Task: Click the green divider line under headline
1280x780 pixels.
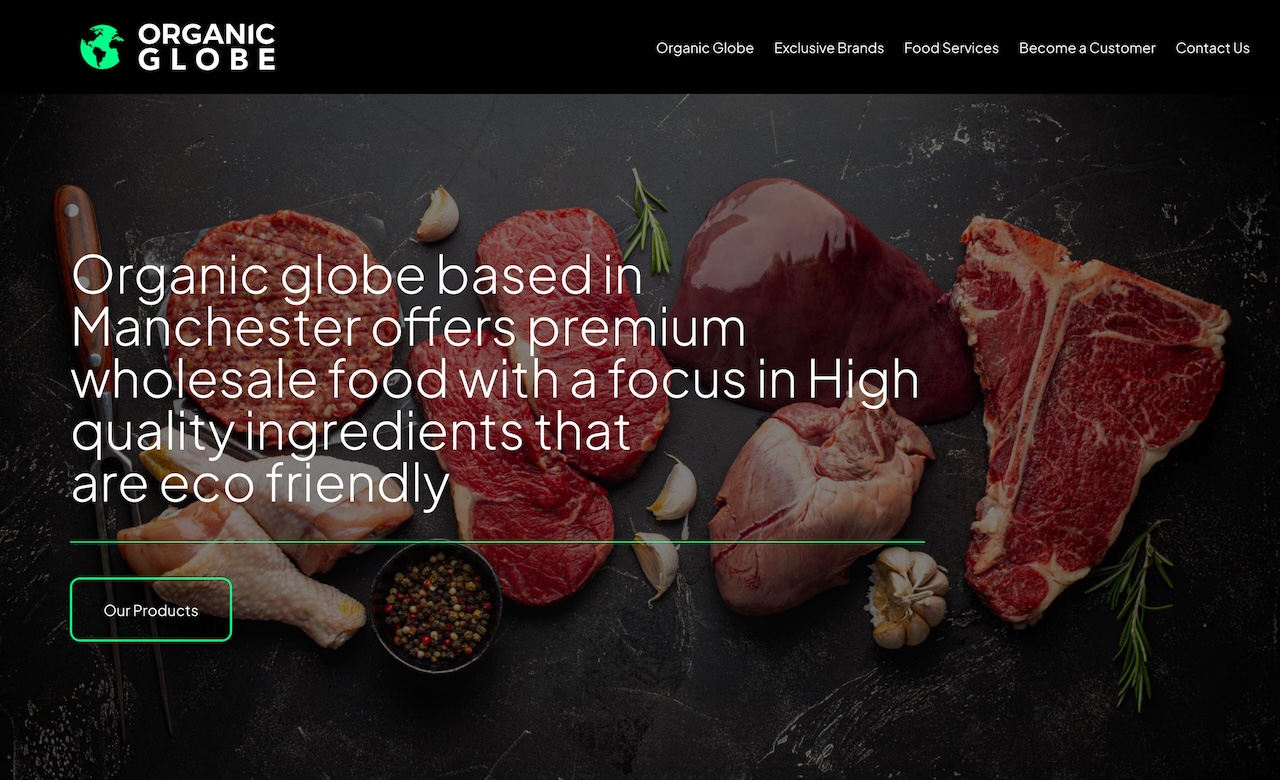Action: pos(497,542)
